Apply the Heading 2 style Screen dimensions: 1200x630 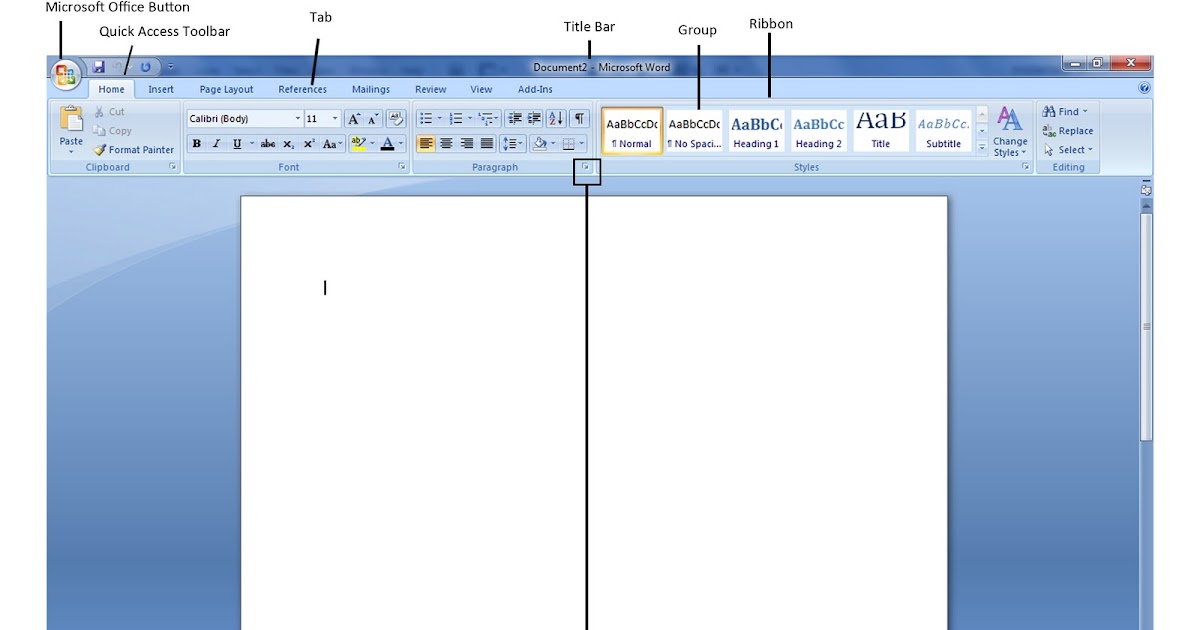(x=819, y=131)
